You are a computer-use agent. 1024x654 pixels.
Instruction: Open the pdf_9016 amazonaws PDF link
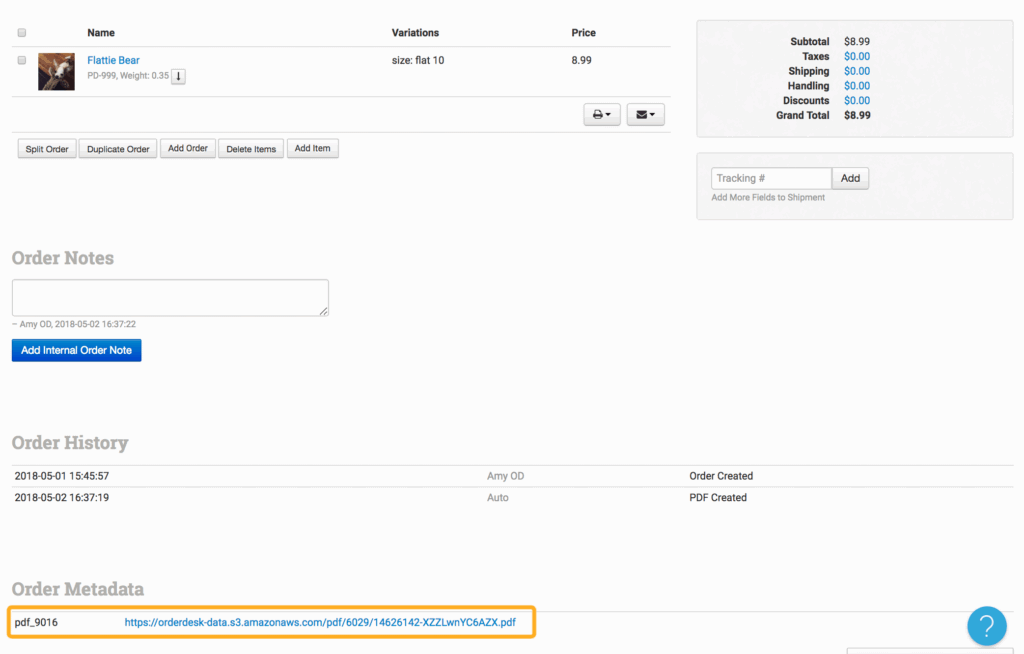coord(320,623)
